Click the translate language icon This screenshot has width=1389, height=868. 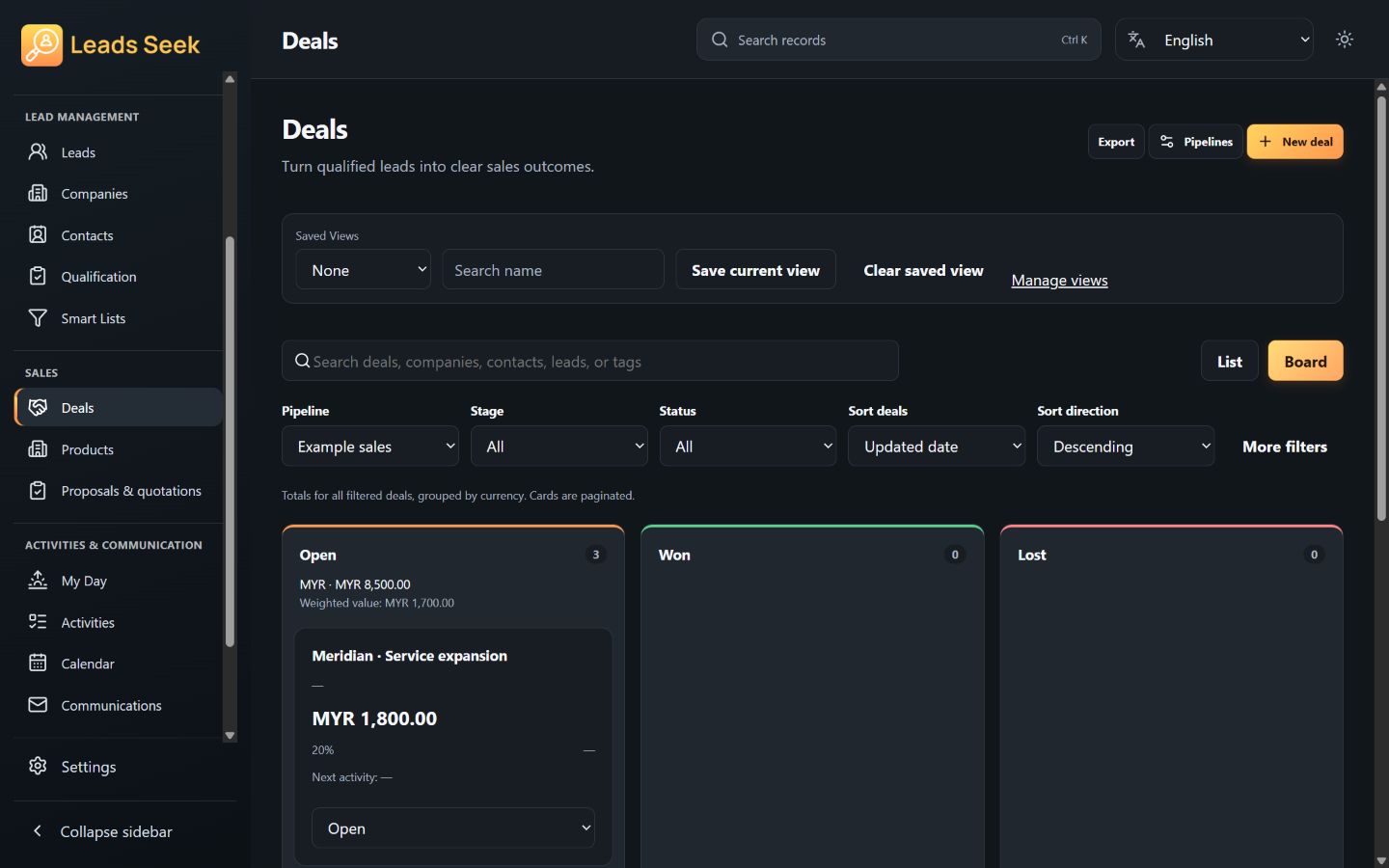click(x=1136, y=40)
